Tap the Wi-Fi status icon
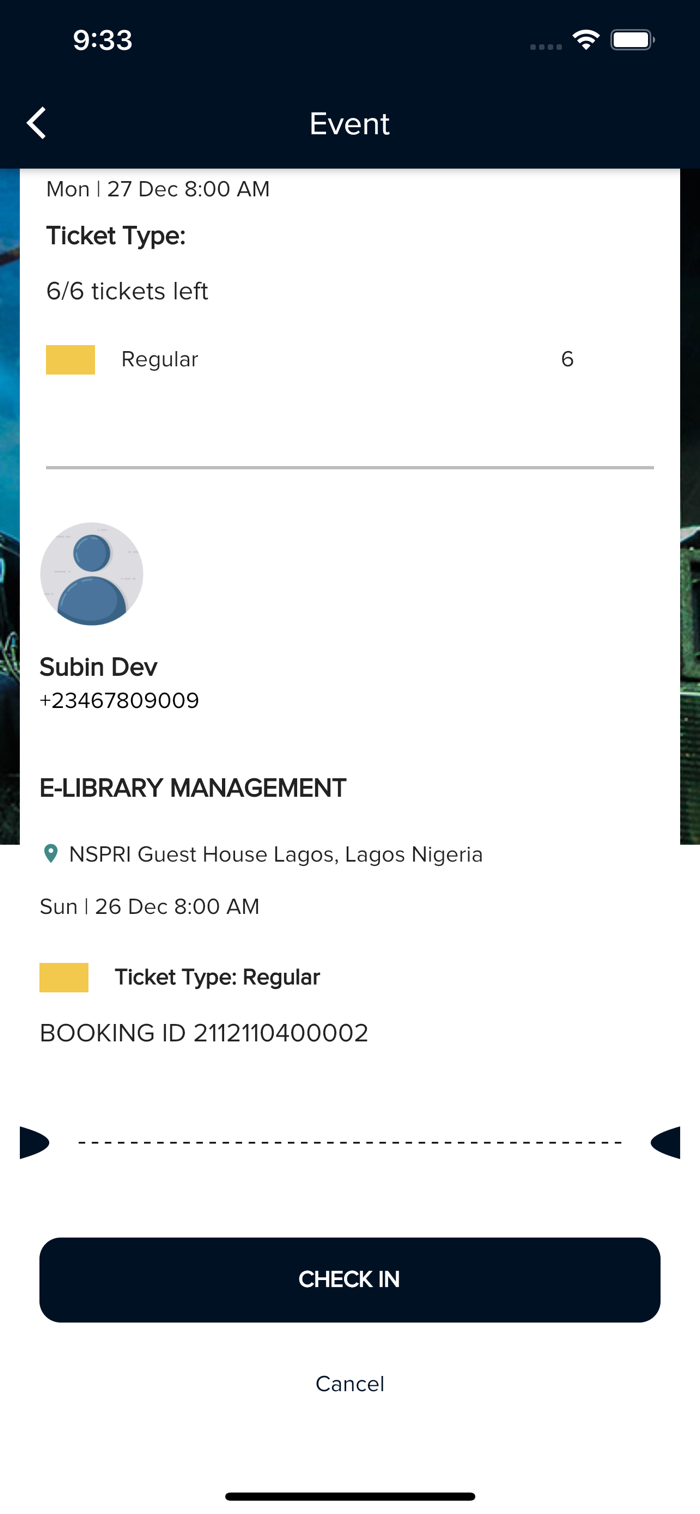 tap(586, 40)
